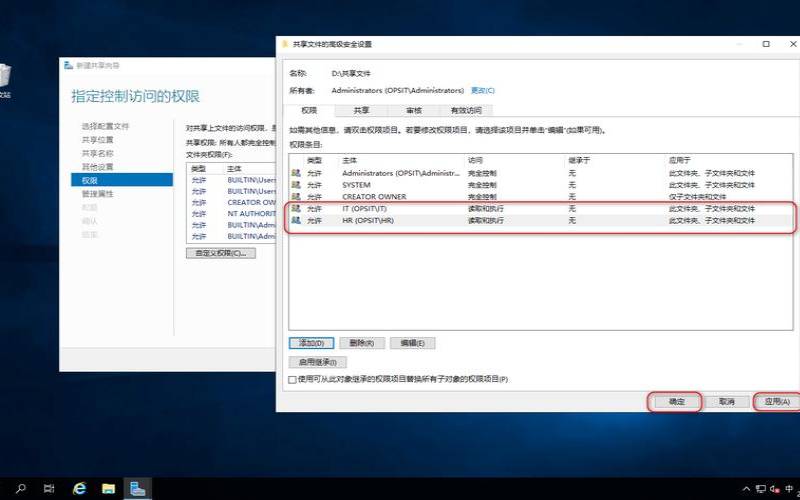This screenshot has width=800, height=500.
Task: Click the 中 input method indicator
Action: click(790, 488)
